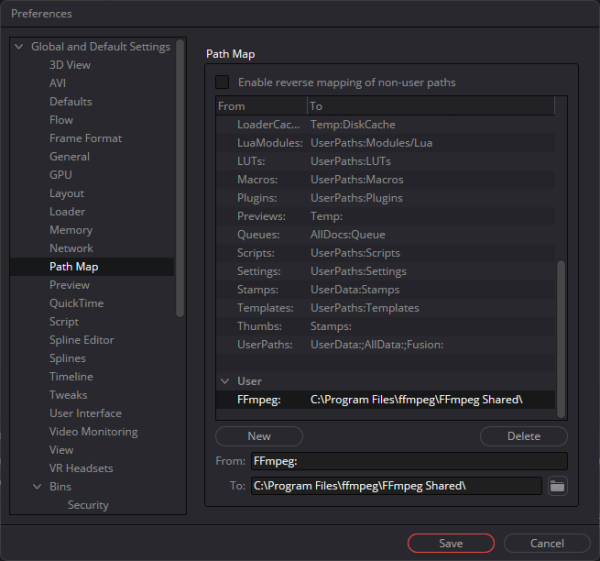Enable reverse mapping of non-user paths
The height and width of the screenshot is (561, 600).
pyautogui.click(x=222, y=82)
